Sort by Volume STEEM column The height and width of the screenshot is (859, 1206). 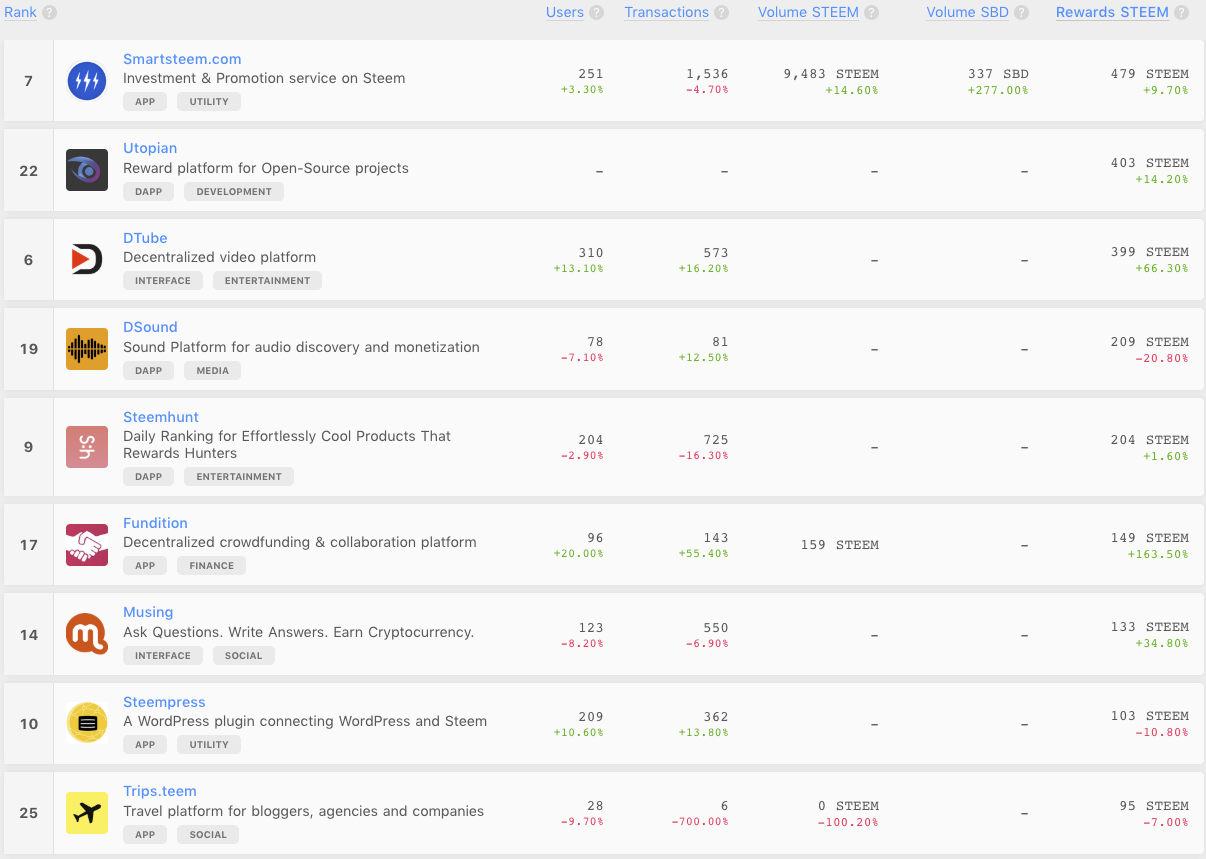(x=808, y=12)
